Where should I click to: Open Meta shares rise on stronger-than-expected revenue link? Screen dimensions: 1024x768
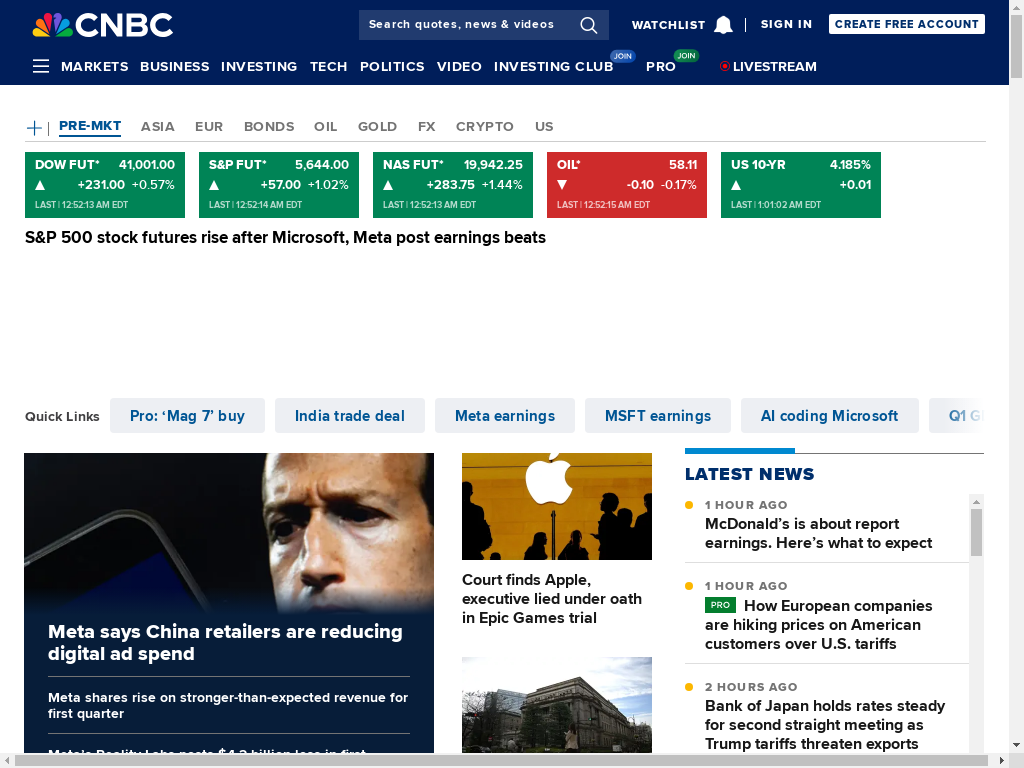tap(228, 705)
